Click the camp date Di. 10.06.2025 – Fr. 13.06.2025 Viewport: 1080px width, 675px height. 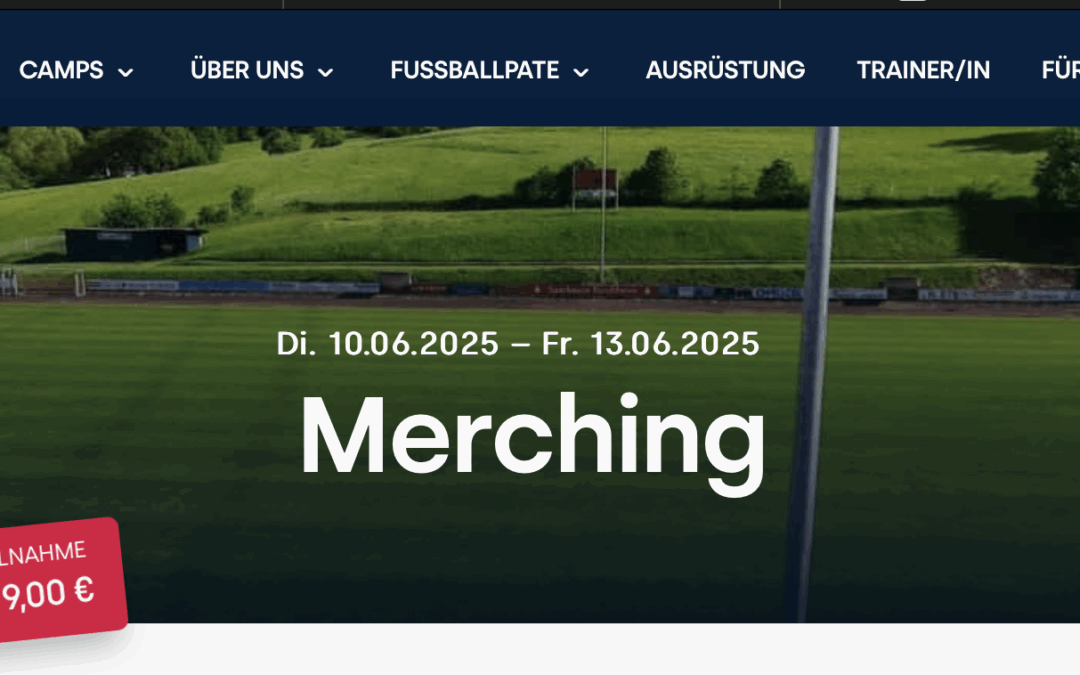[x=518, y=344]
